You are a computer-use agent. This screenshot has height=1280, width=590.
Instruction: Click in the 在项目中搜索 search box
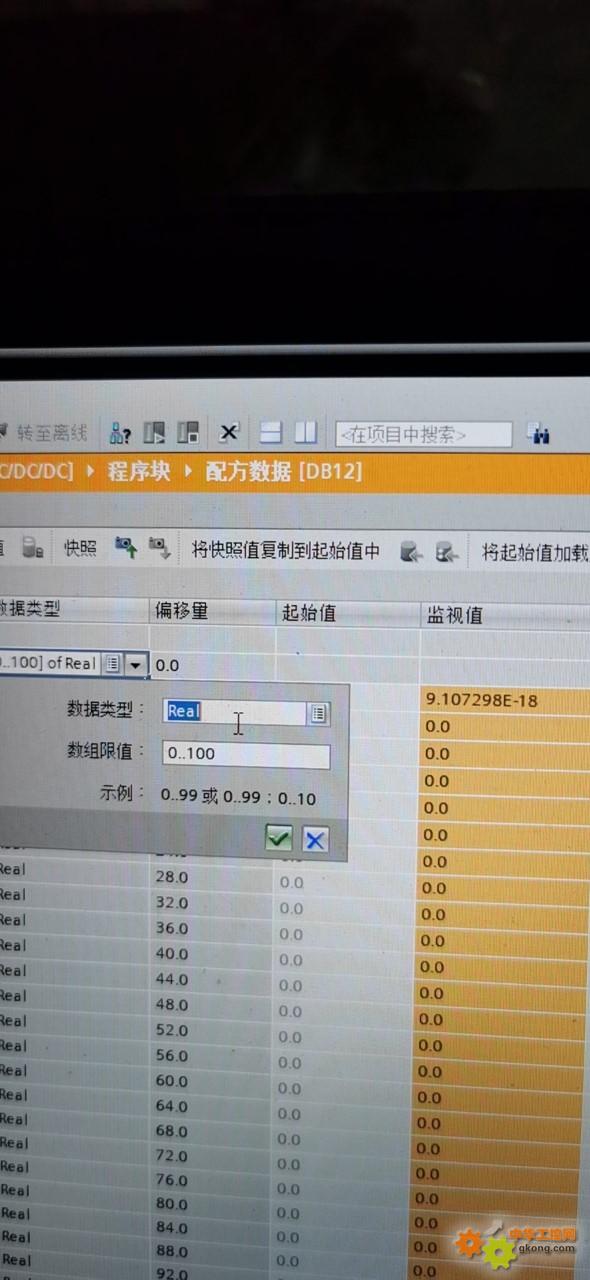(x=423, y=434)
